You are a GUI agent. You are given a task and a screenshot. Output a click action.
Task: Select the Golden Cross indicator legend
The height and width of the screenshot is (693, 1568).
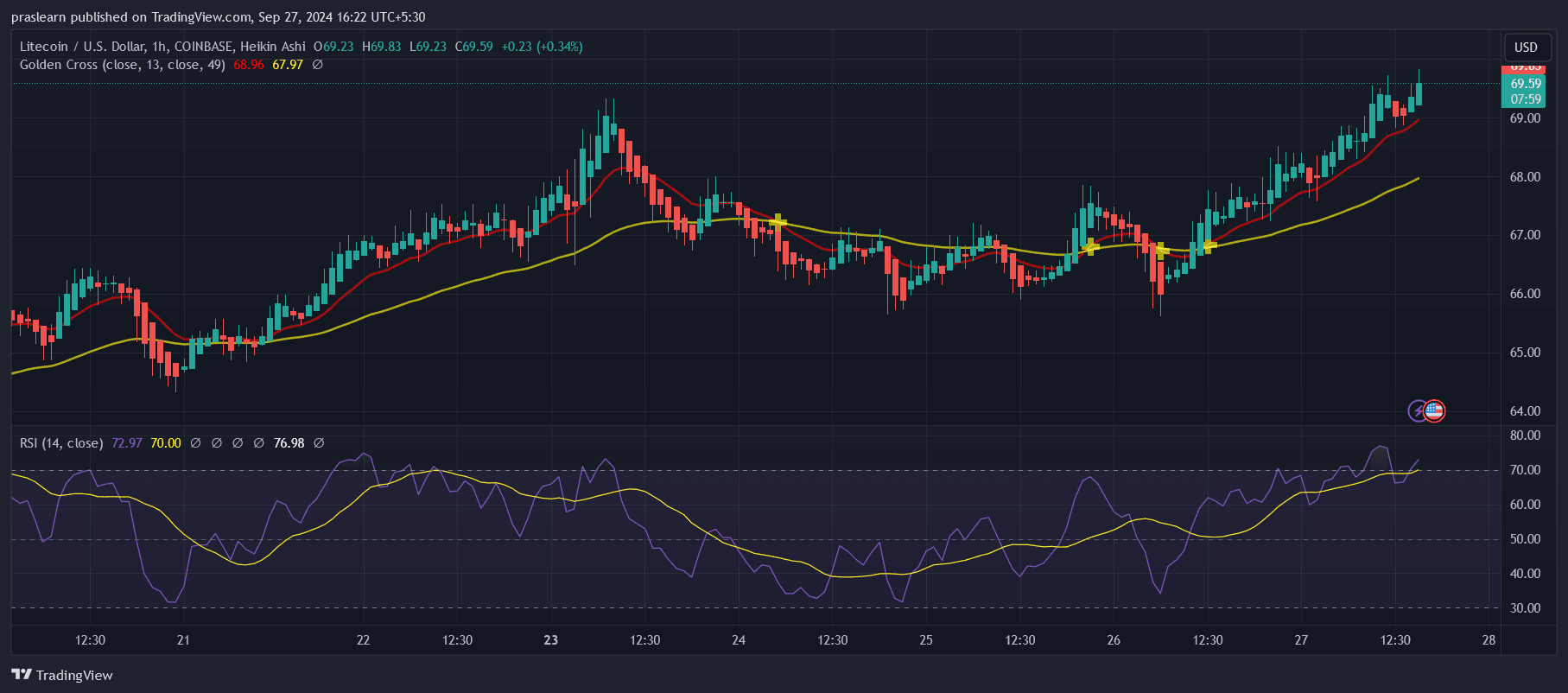pyautogui.click(x=122, y=65)
